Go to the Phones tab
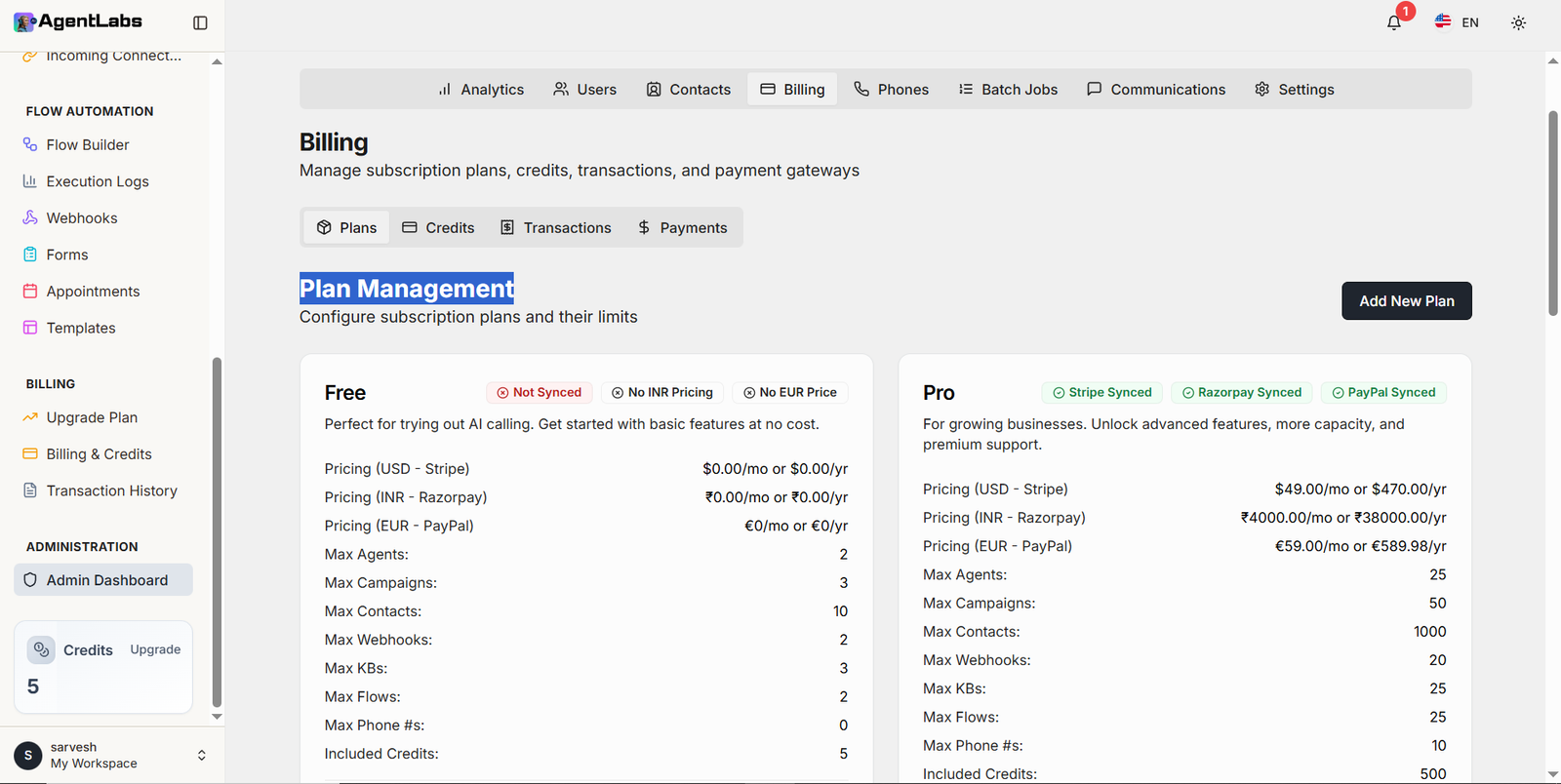1561x784 pixels. [891, 89]
